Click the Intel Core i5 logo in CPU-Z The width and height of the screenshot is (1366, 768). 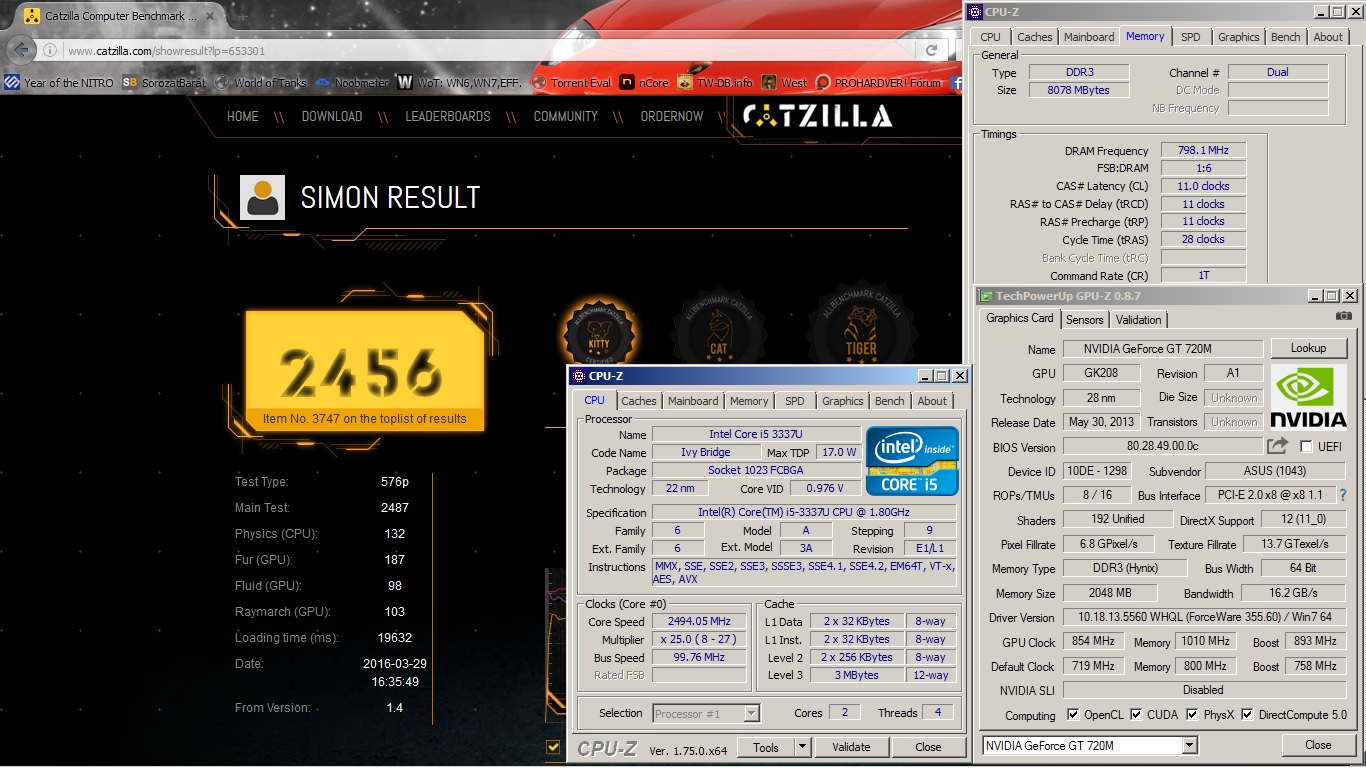pos(912,461)
